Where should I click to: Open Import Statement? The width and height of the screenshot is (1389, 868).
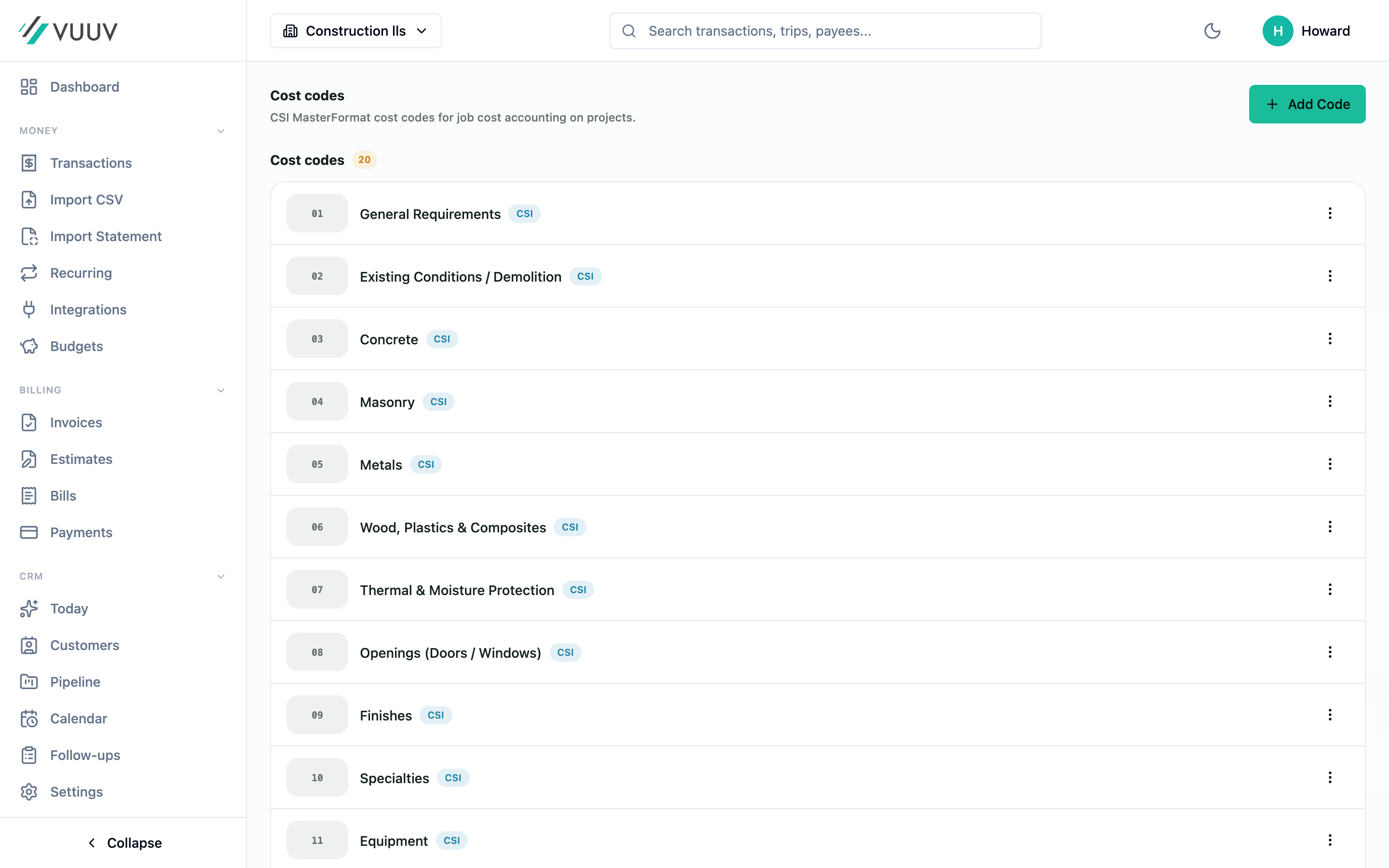[x=91, y=236]
